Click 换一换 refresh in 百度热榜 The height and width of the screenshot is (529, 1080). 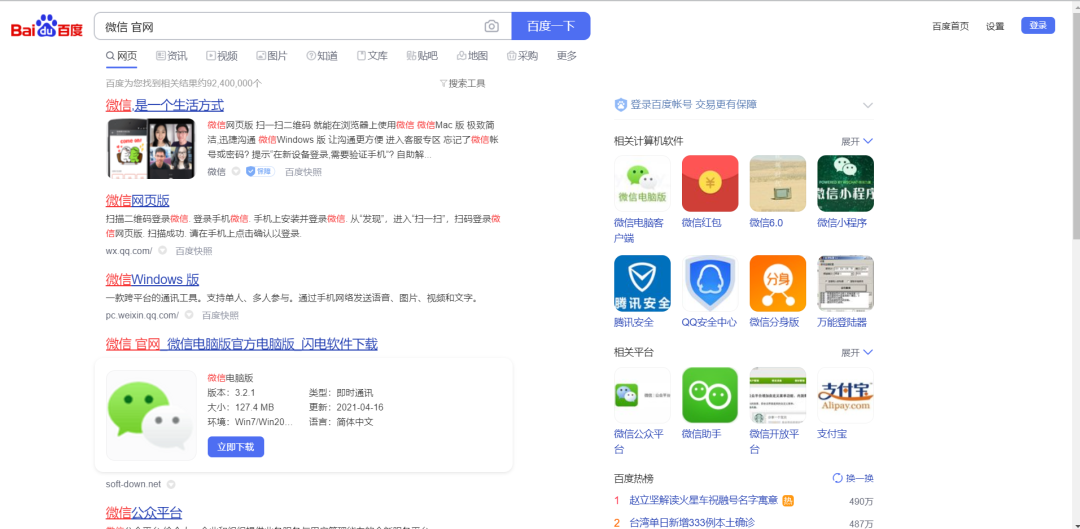click(853, 478)
